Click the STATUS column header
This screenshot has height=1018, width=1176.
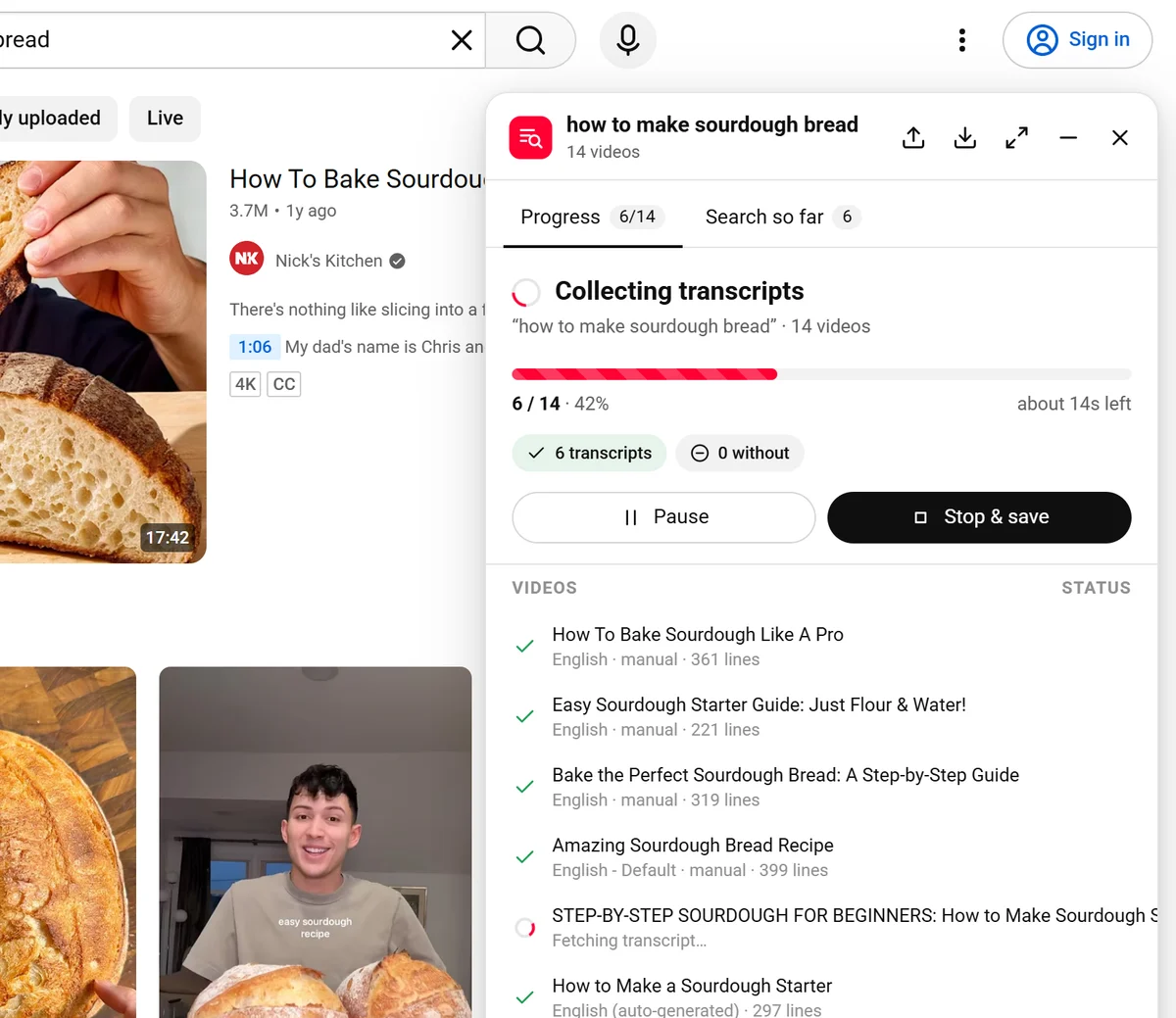click(1096, 588)
